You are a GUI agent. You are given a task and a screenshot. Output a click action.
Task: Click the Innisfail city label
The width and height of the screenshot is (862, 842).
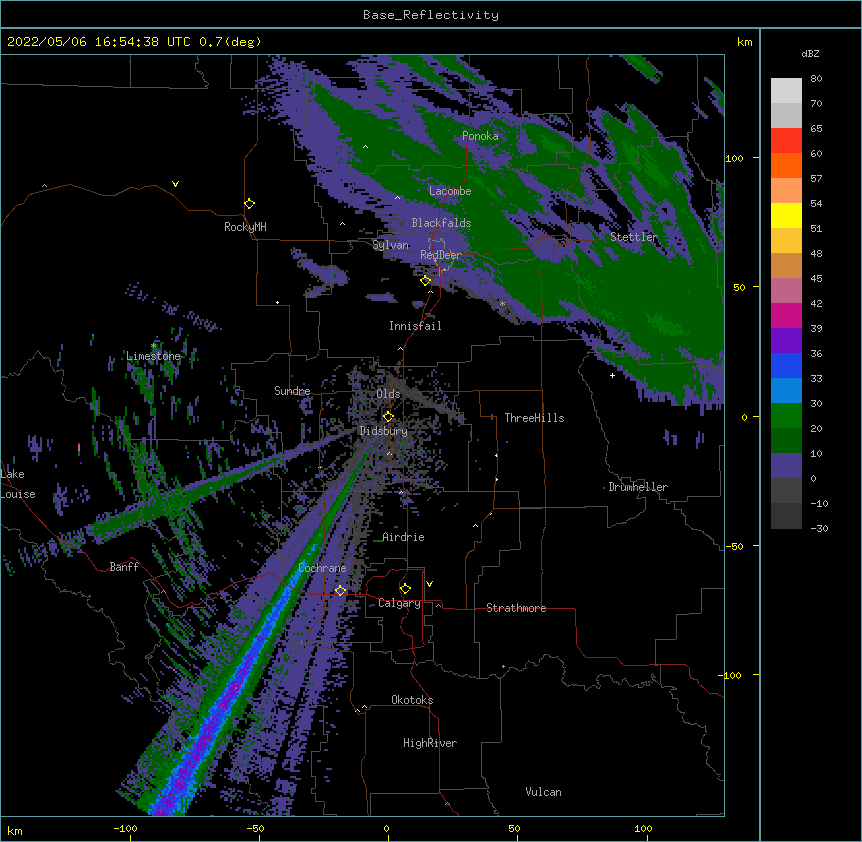coord(415,326)
